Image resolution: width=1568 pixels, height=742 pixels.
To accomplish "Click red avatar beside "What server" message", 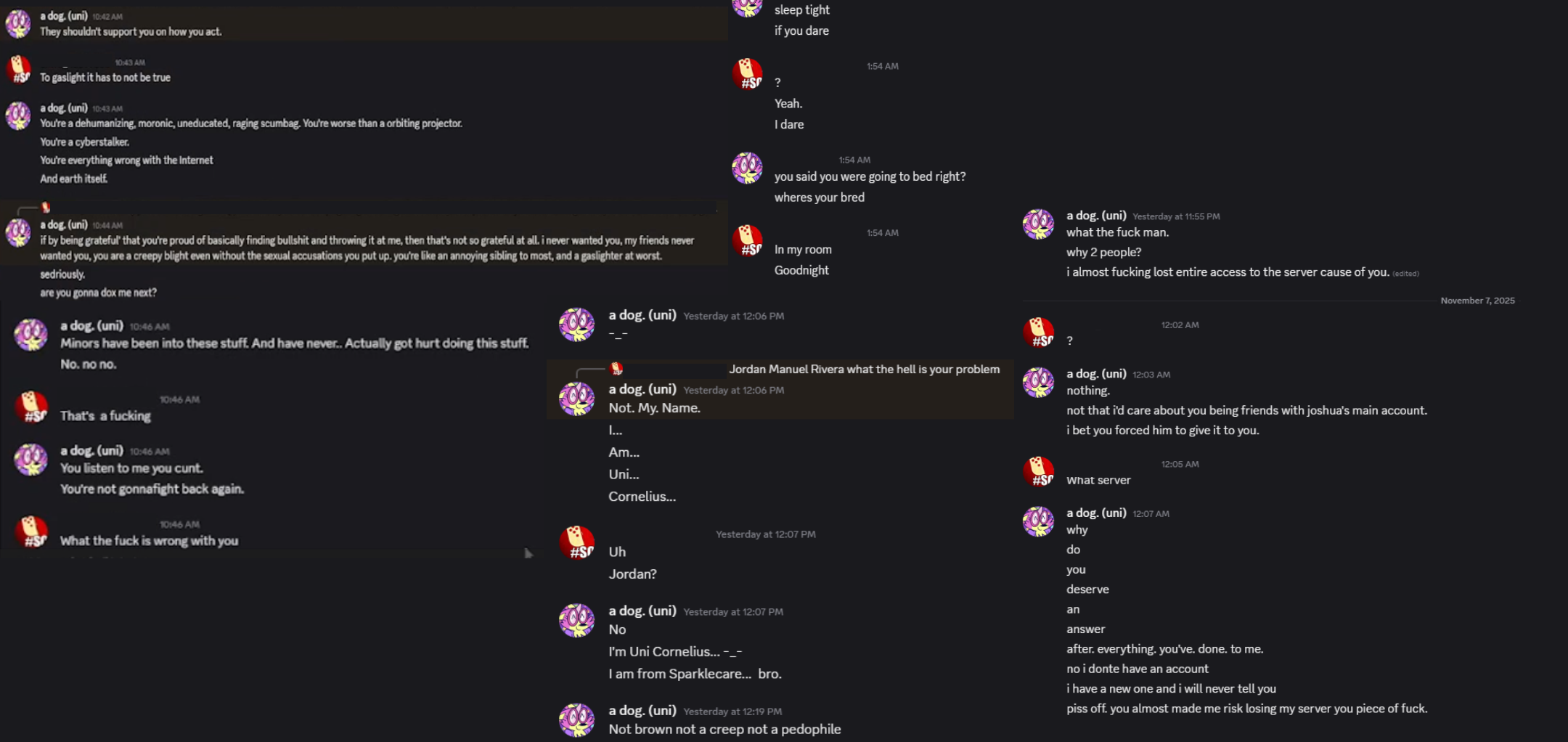I will coord(1038,472).
